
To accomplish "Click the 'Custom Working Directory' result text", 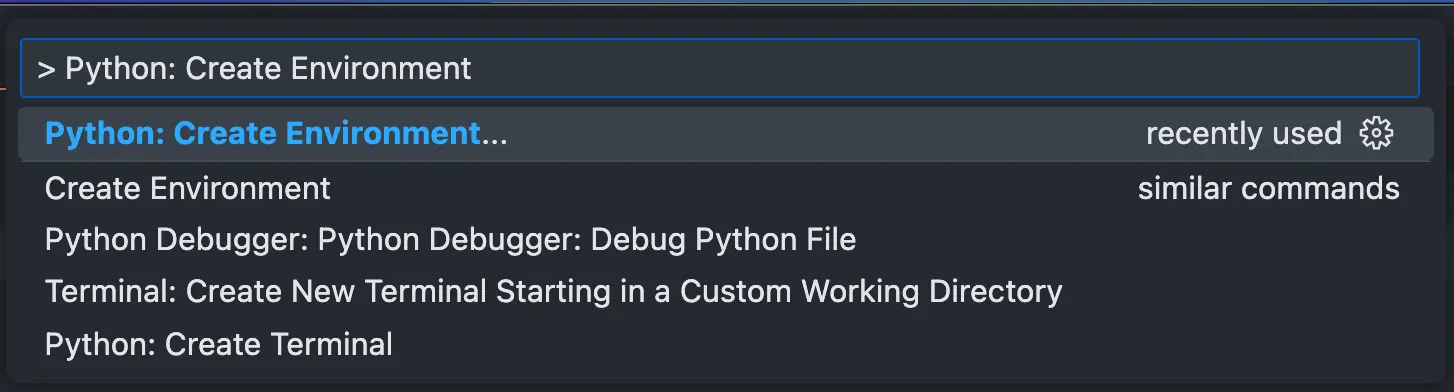I will point(871,291).
